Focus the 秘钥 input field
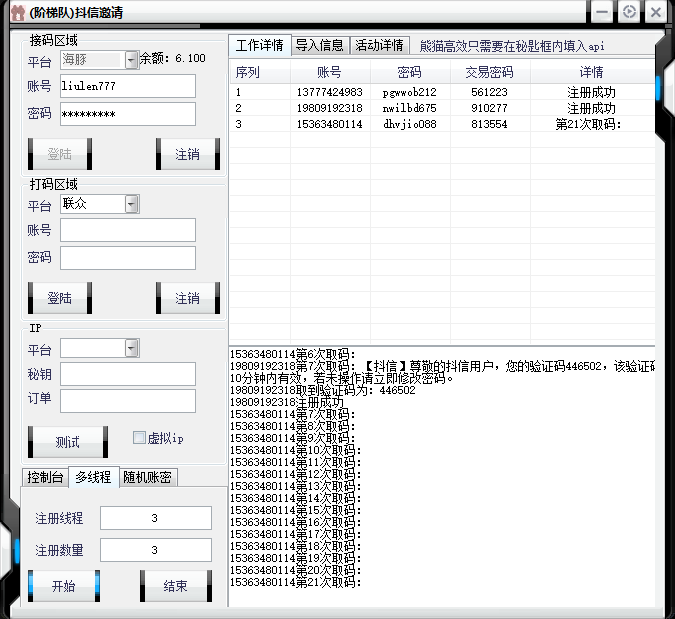 tap(128, 374)
